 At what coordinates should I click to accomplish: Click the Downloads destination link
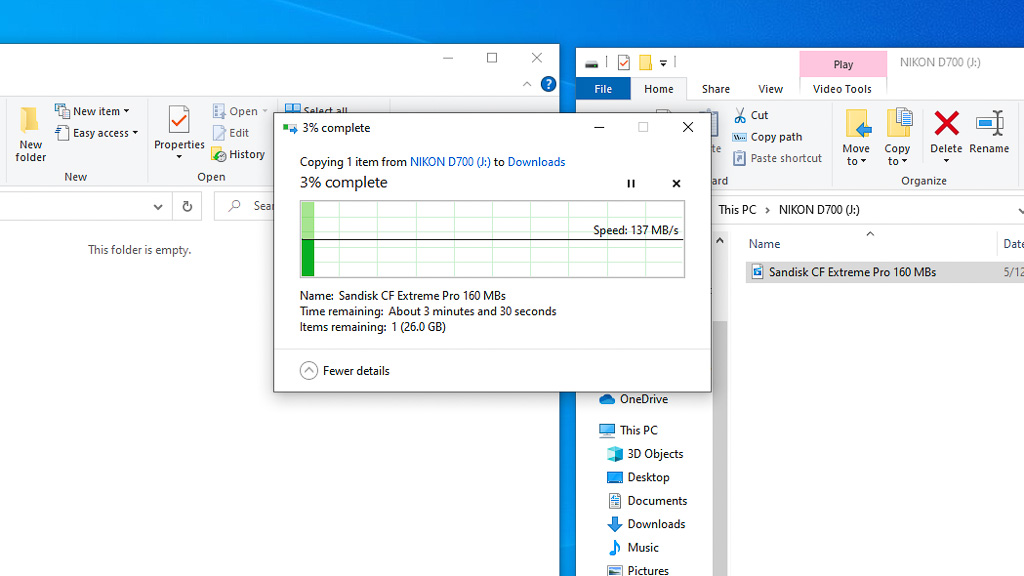536,162
